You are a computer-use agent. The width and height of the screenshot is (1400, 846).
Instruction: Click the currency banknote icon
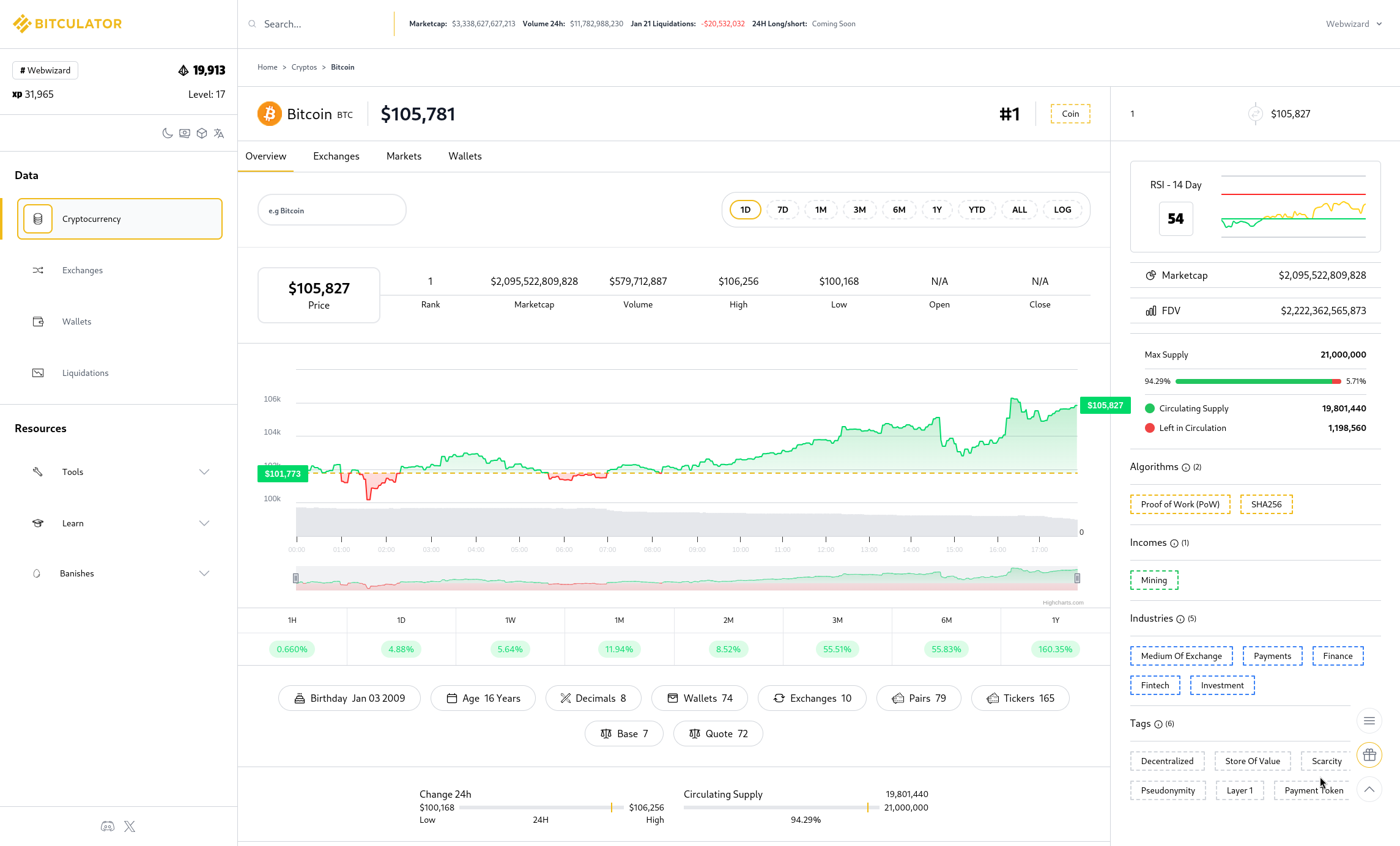(x=185, y=133)
